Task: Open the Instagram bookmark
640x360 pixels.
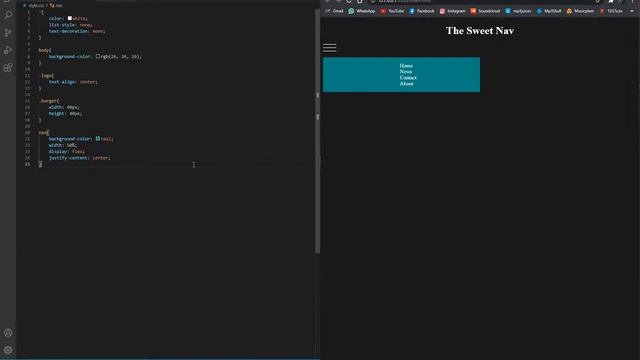Action: 452,11
